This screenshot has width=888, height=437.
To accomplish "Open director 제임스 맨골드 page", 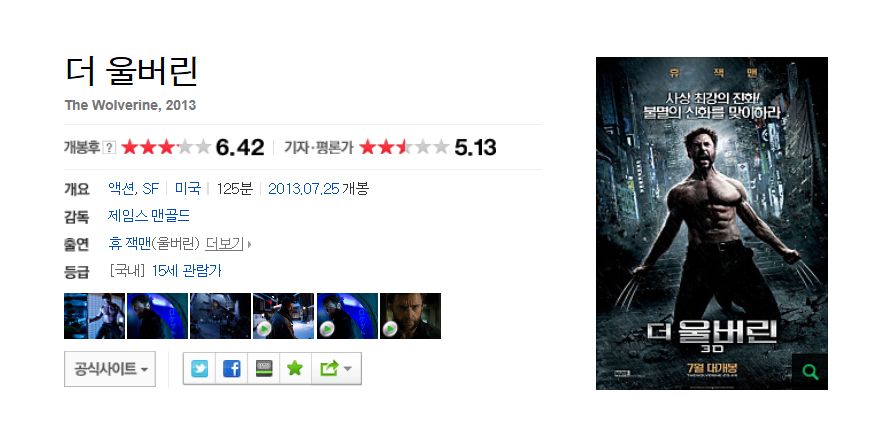I will click(x=149, y=216).
